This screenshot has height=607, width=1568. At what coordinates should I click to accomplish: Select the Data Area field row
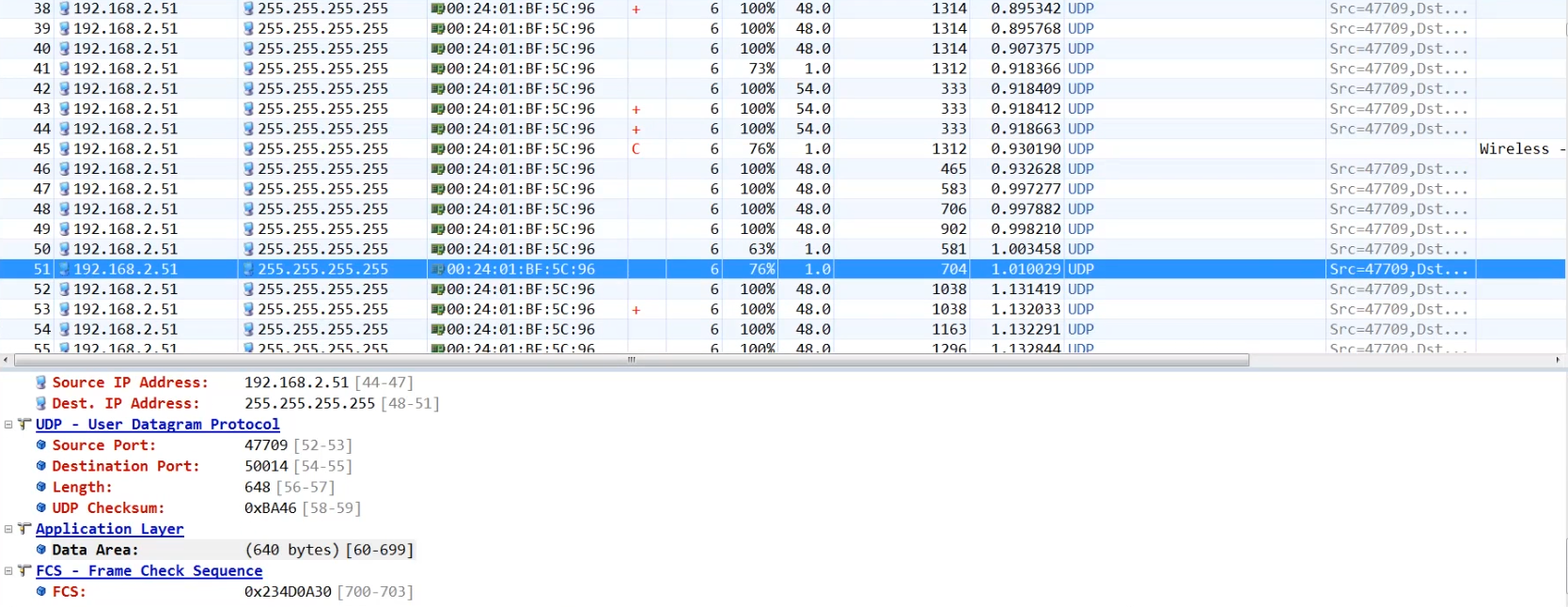pos(226,551)
